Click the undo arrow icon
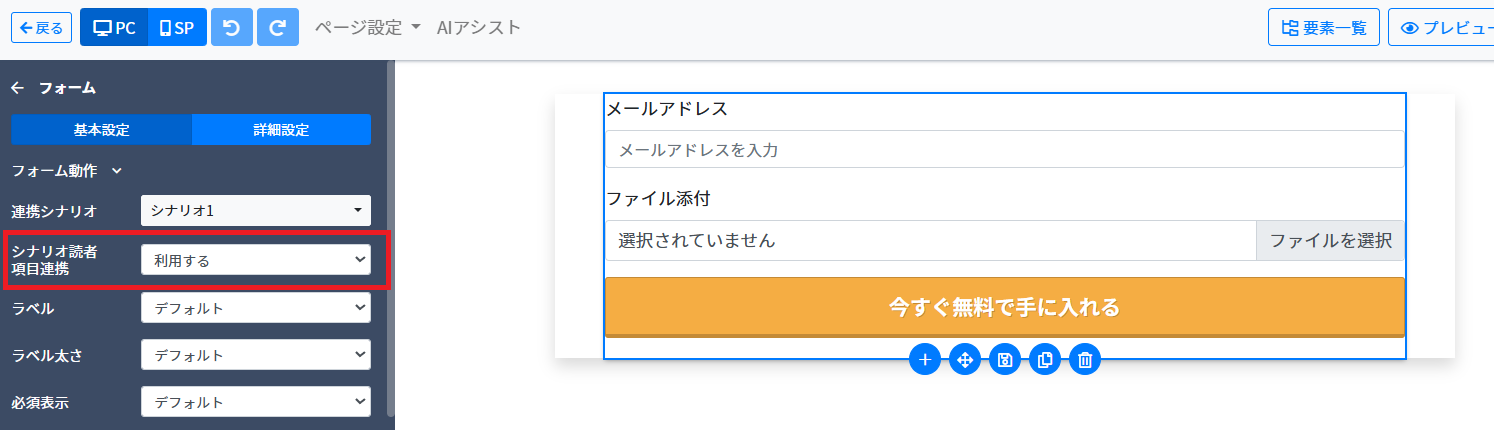Screen dimensions: 1494x430 click(231, 28)
